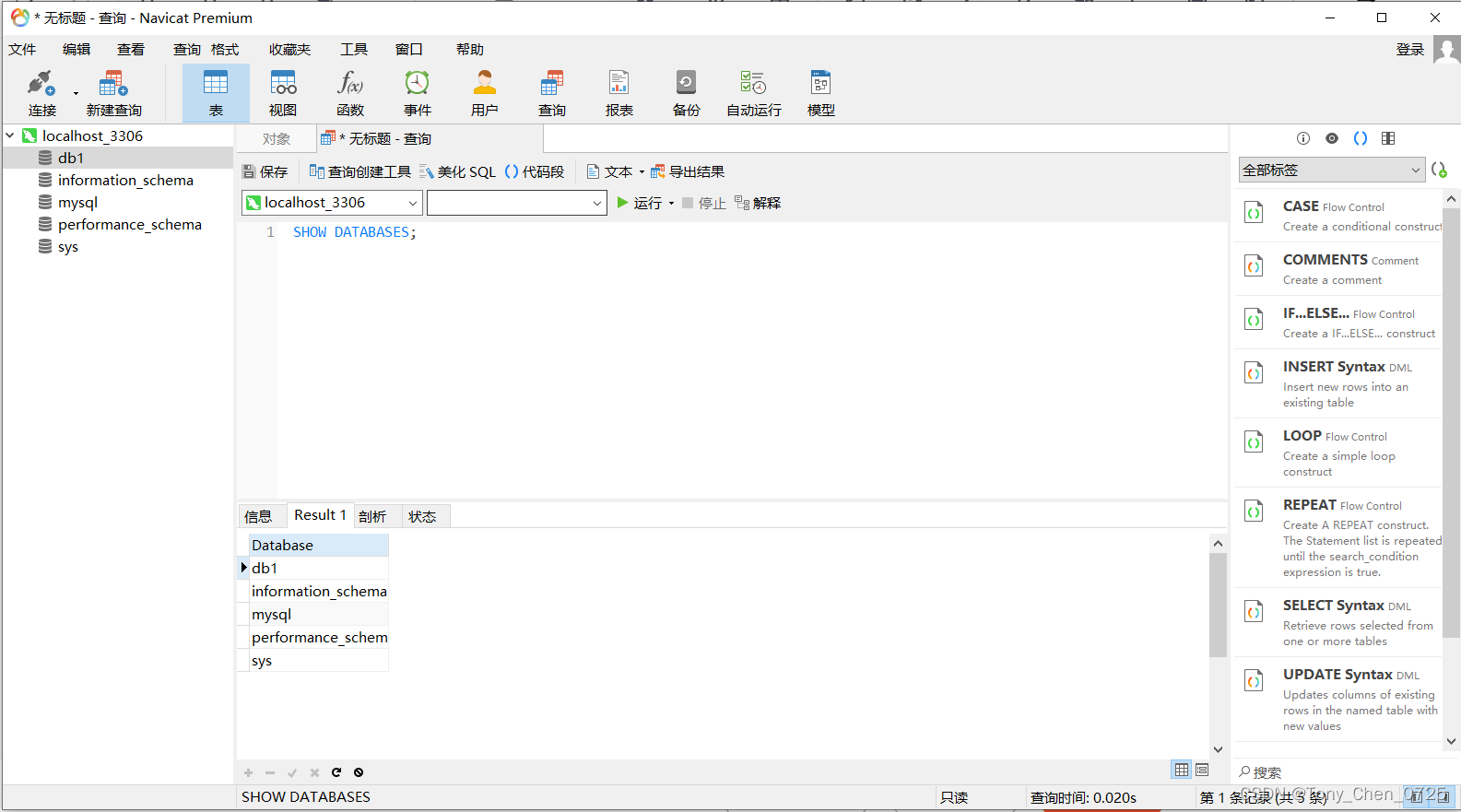Open the UPDATE Syntax snippet
This screenshot has height=812, width=1461.
[x=1337, y=699]
